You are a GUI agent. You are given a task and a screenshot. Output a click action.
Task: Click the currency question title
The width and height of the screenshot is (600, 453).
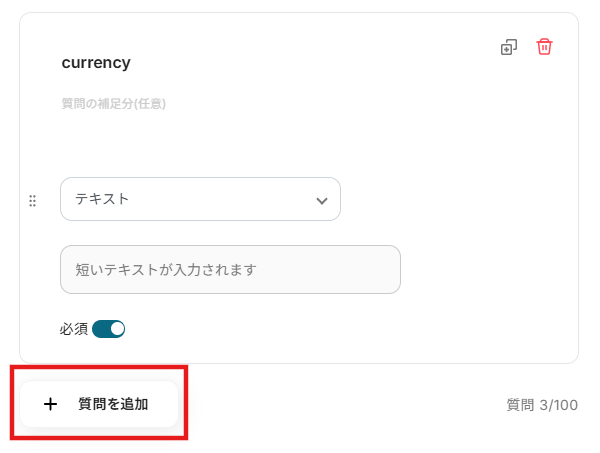pos(96,63)
